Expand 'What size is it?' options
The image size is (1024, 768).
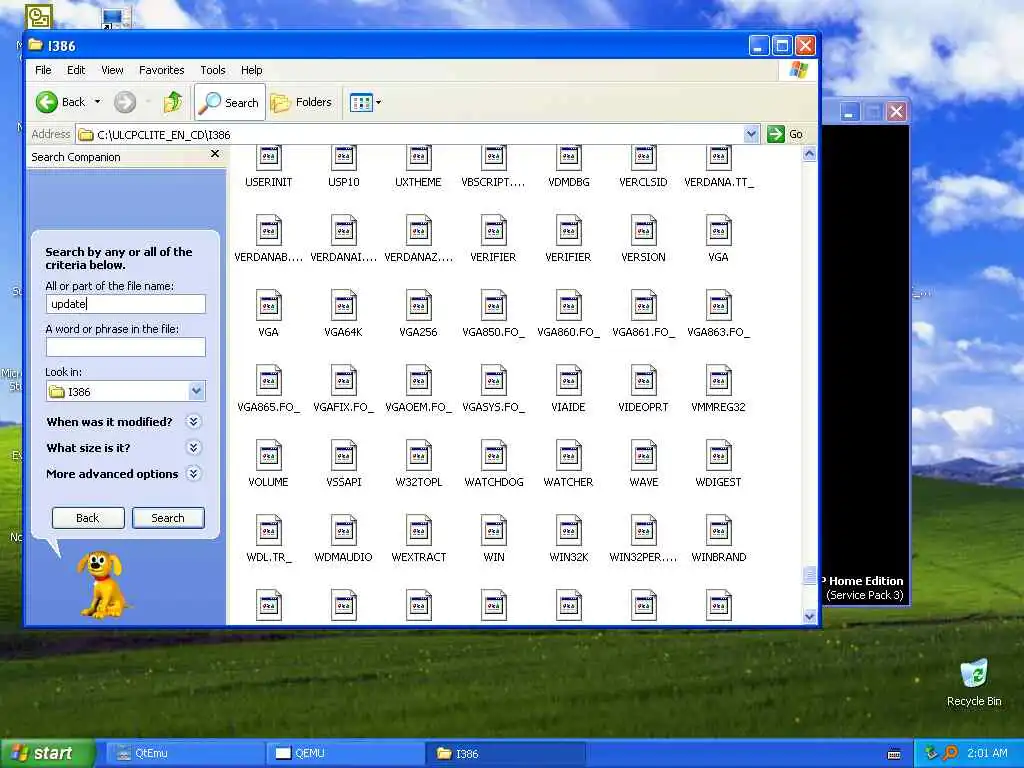(x=193, y=448)
